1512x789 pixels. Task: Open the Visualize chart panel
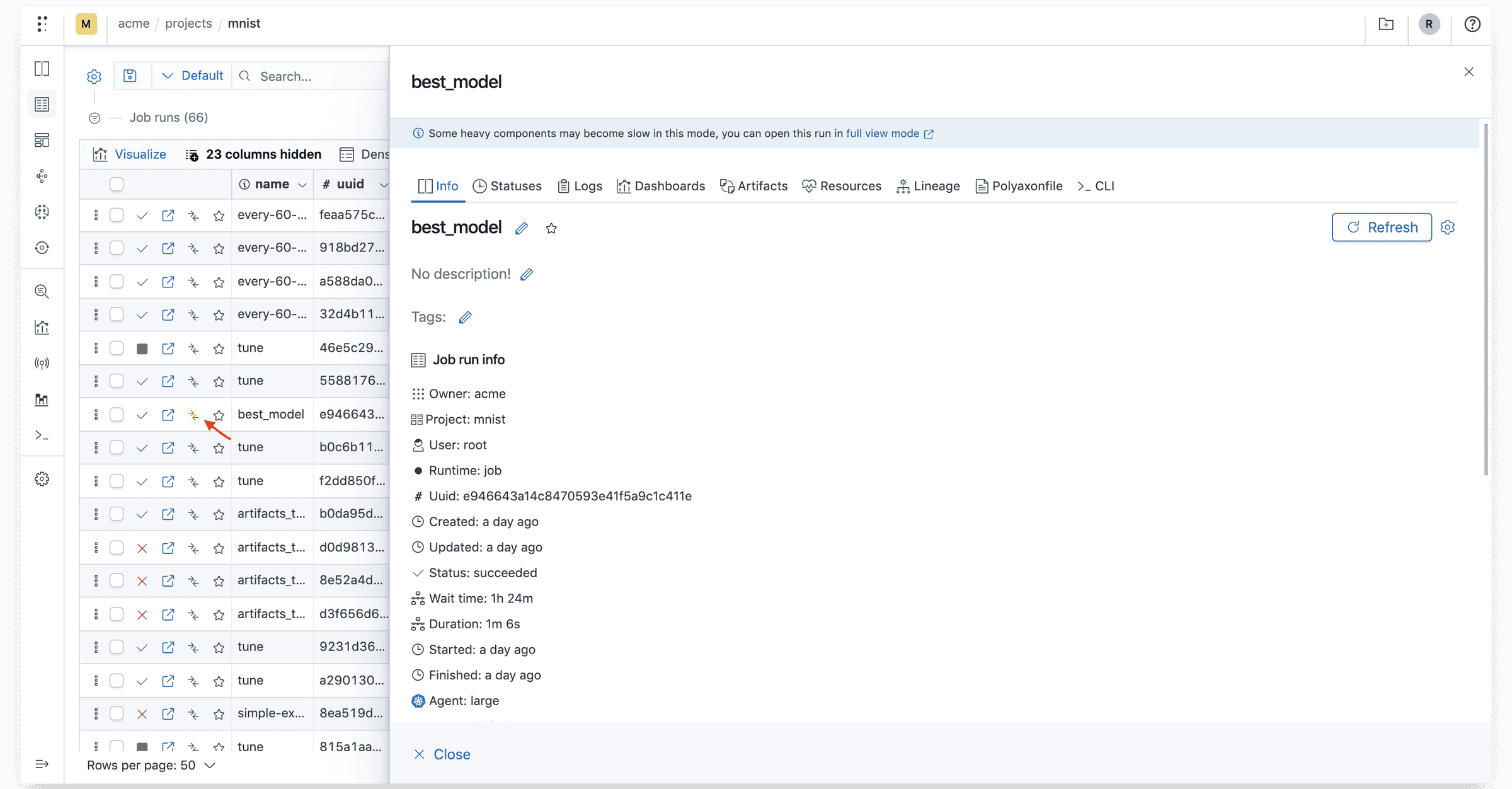[130, 154]
